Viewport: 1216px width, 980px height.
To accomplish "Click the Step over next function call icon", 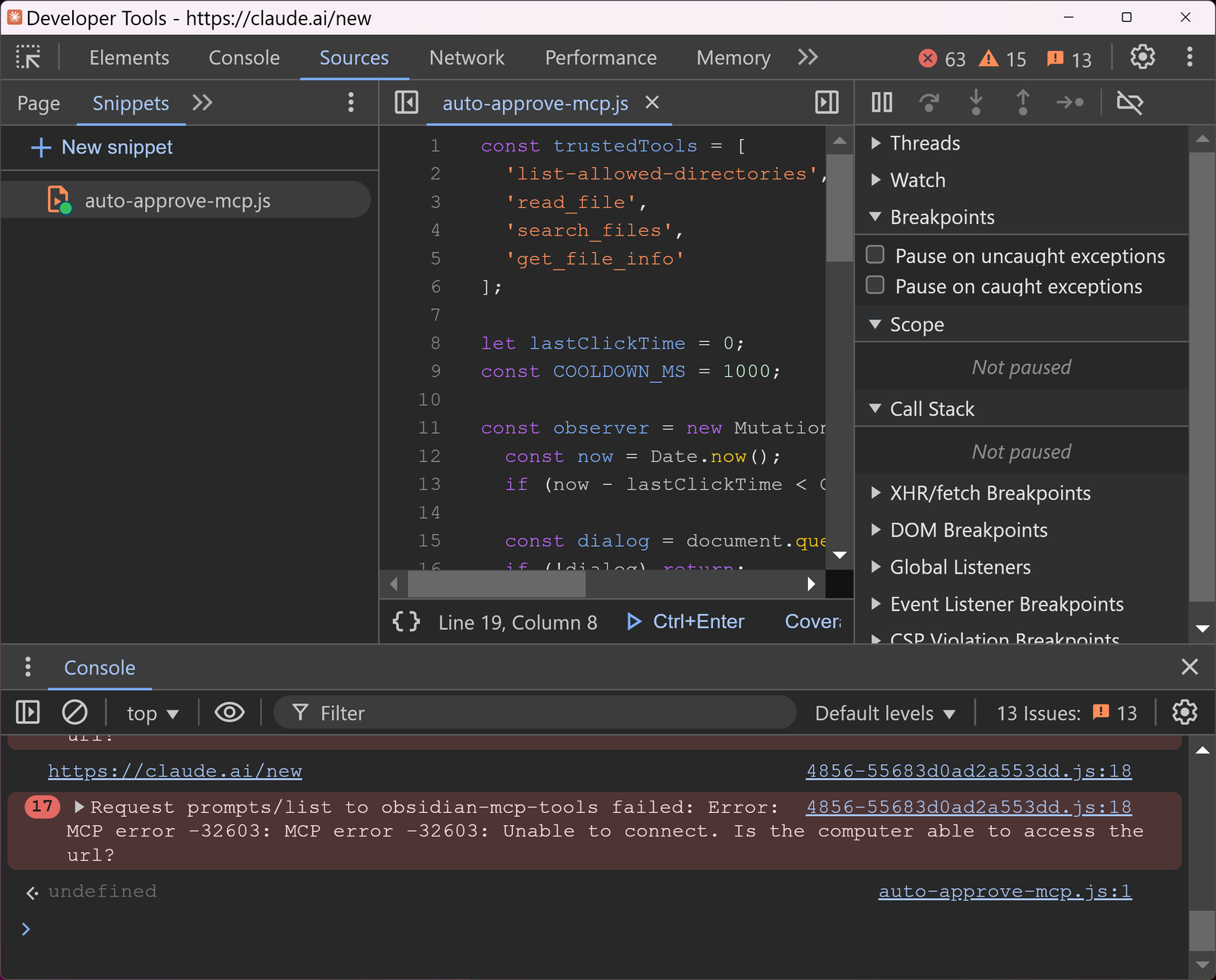I will pos(929,103).
